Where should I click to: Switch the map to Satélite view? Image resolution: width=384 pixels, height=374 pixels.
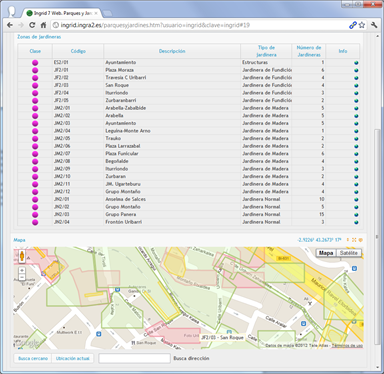(349, 253)
